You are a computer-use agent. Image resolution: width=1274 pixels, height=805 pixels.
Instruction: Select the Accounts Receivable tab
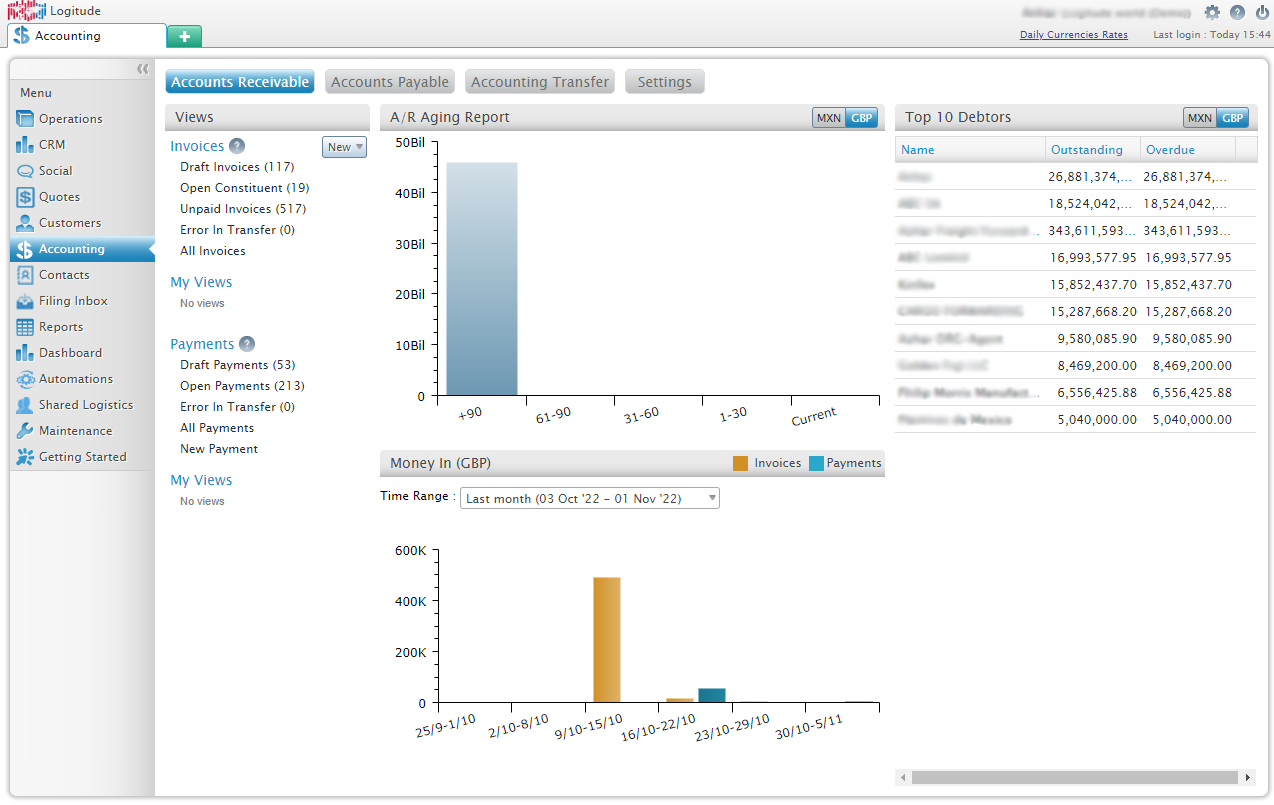[x=240, y=82]
